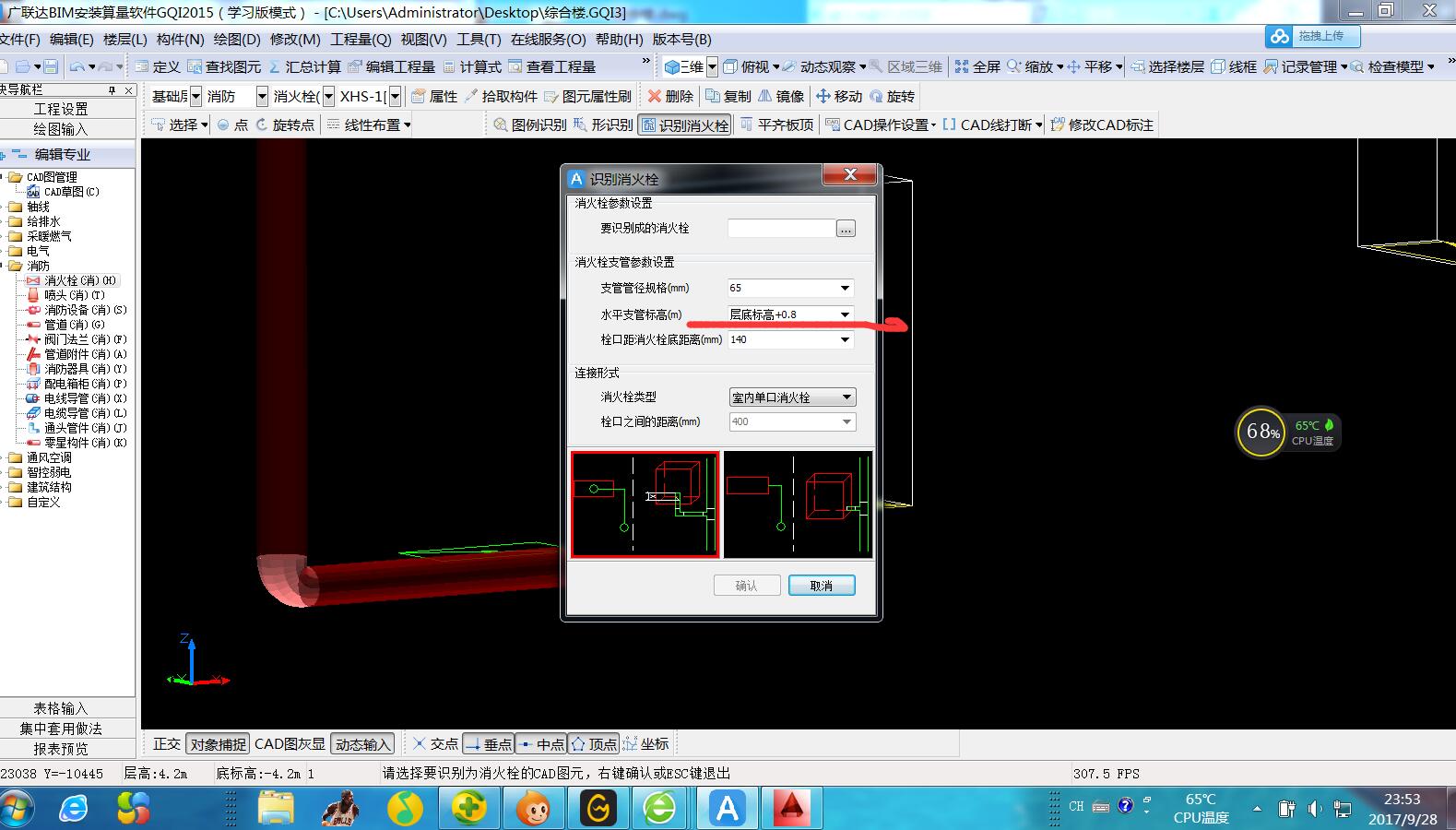Open 选择楼层 tool
The width and height of the screenshot is (1456, 830).
pos(1167,66)
